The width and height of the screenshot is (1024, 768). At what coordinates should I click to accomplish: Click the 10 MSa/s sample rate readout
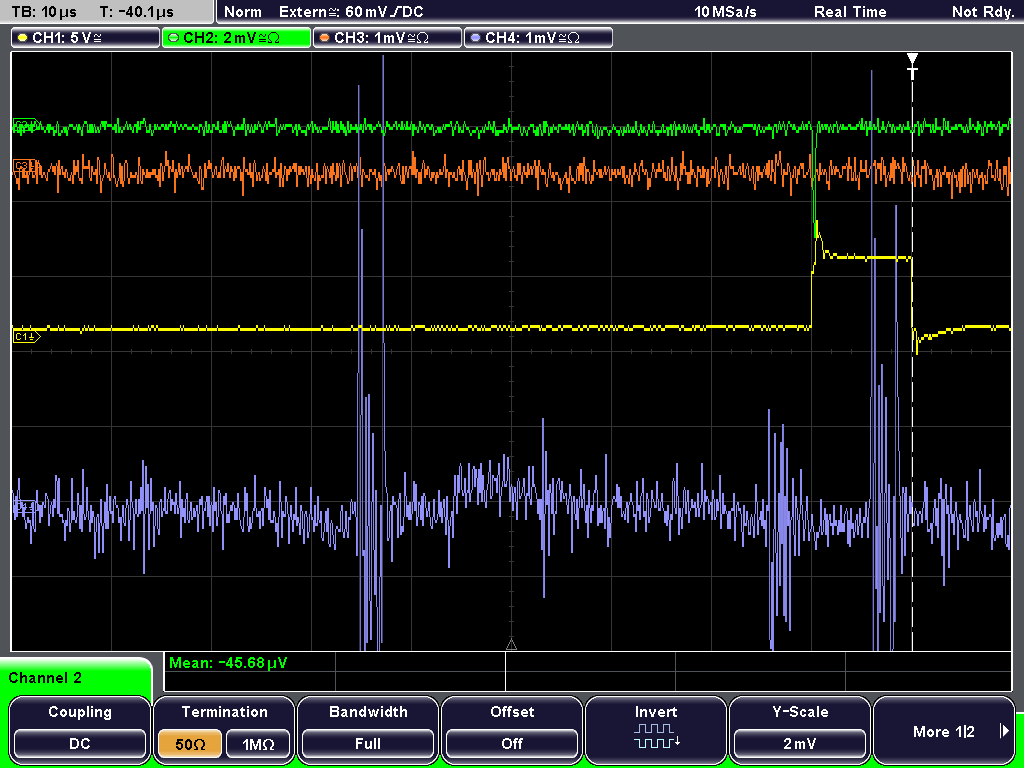coord(726,12)
